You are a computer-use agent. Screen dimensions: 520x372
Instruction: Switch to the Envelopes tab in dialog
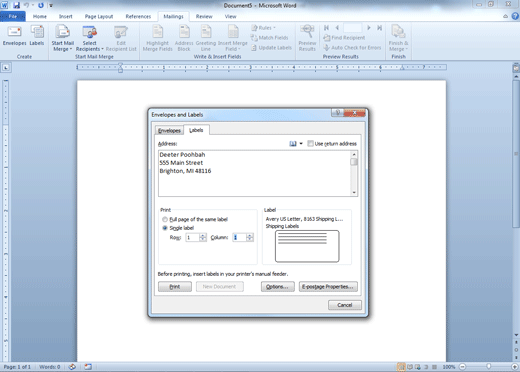[169, 130]
